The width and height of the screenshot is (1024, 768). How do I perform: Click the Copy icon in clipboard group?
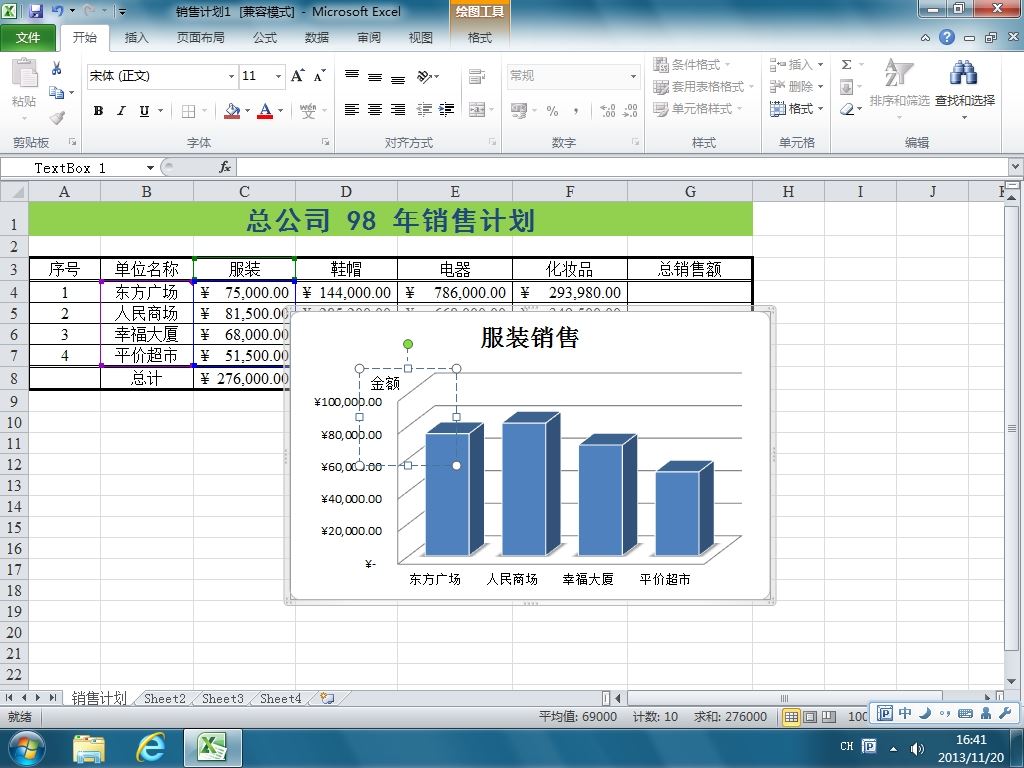point(57,93)
